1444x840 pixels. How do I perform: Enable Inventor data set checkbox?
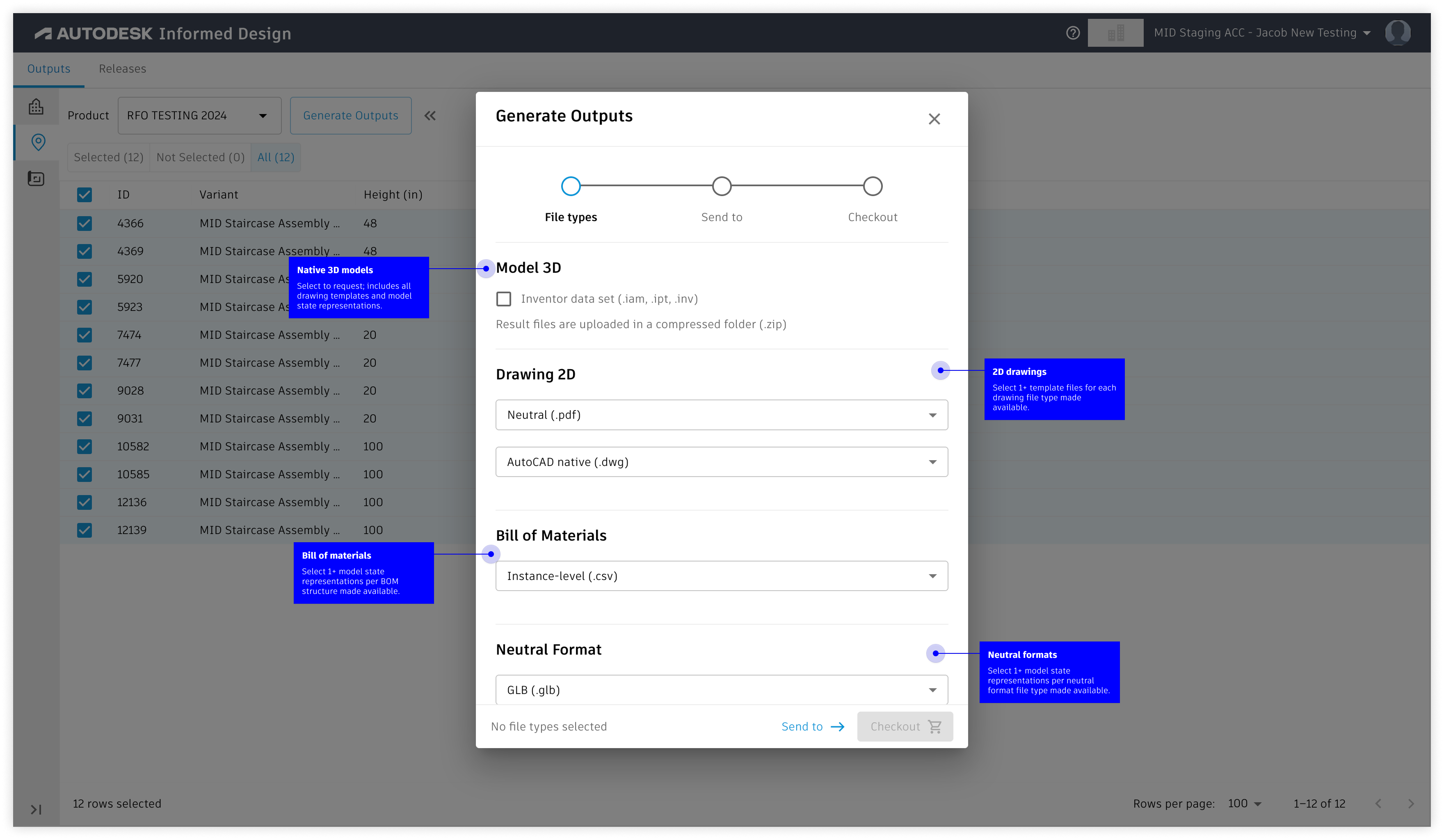point(504,299)
